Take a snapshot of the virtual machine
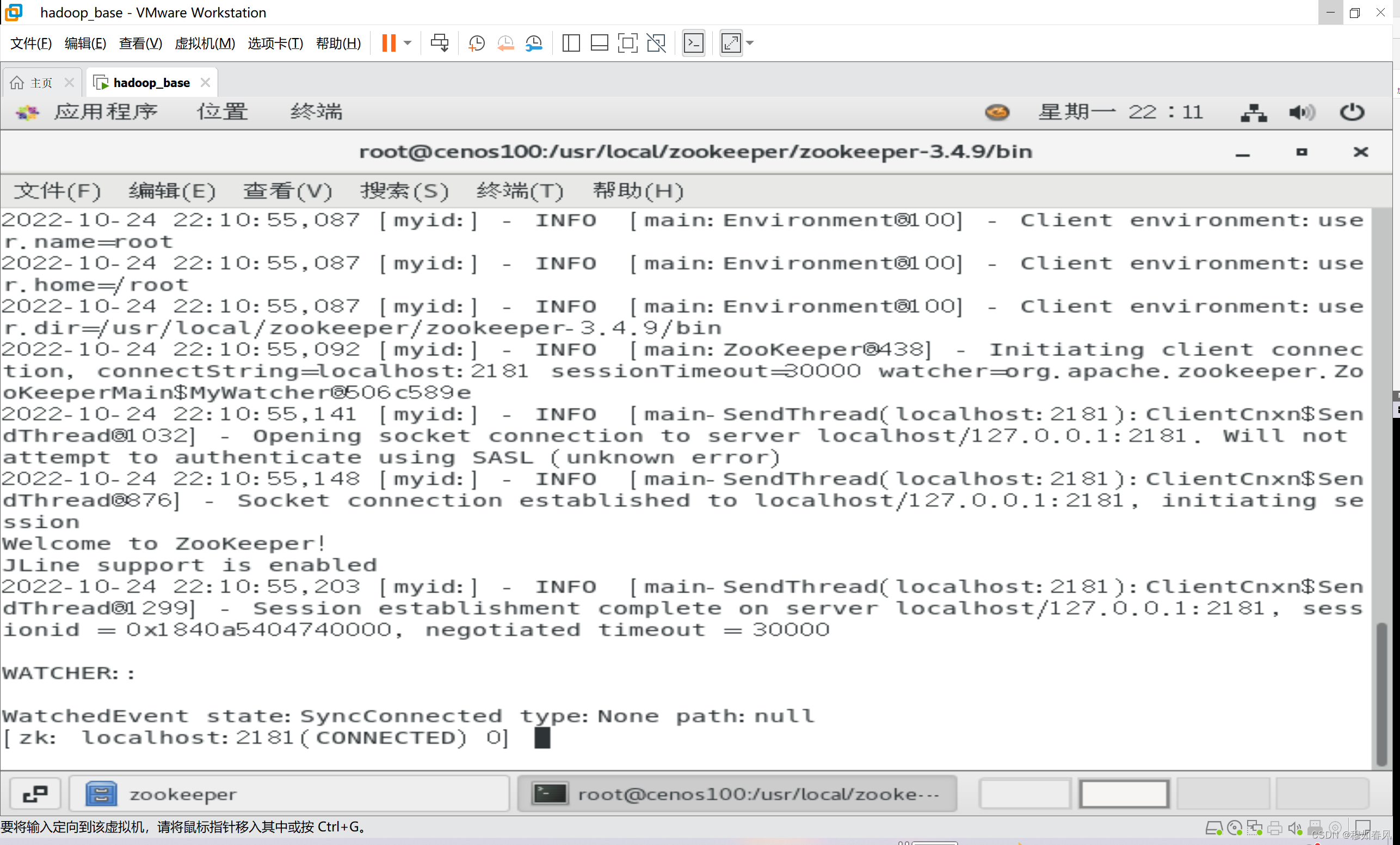The height and width of the screenshot is (845, 1400). click(x=476, y=42)
